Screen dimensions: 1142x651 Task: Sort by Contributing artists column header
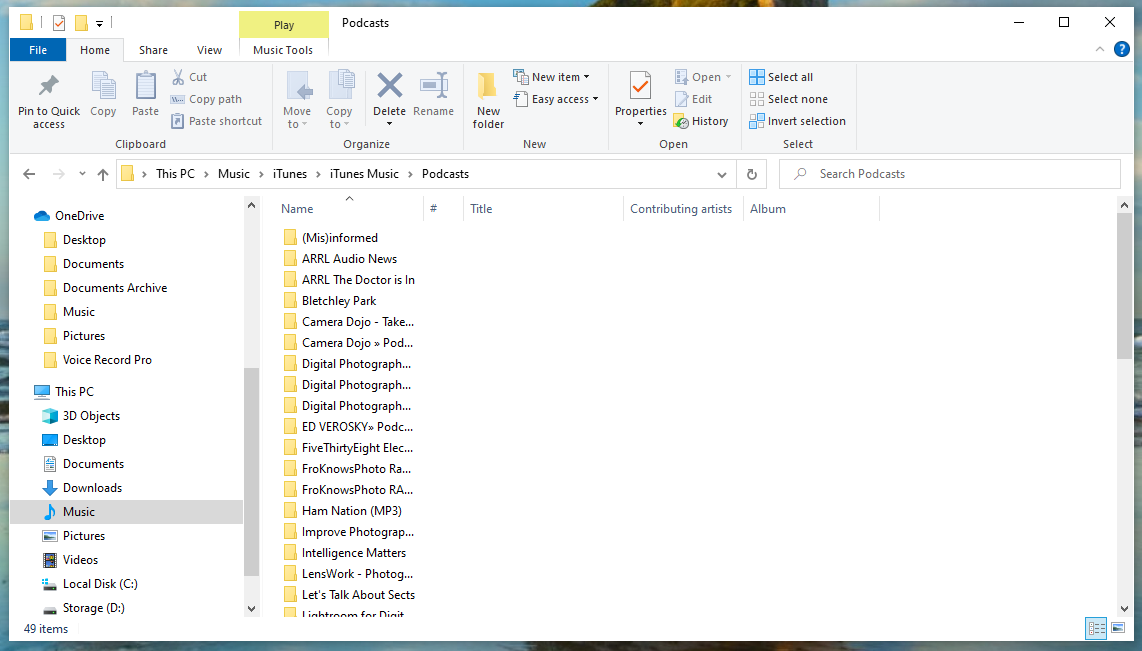coord(683,208)
